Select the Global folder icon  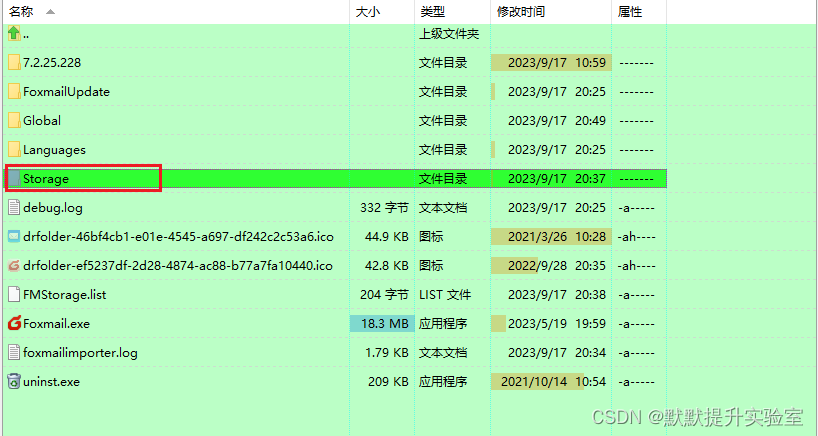click(x=14, y=120)
